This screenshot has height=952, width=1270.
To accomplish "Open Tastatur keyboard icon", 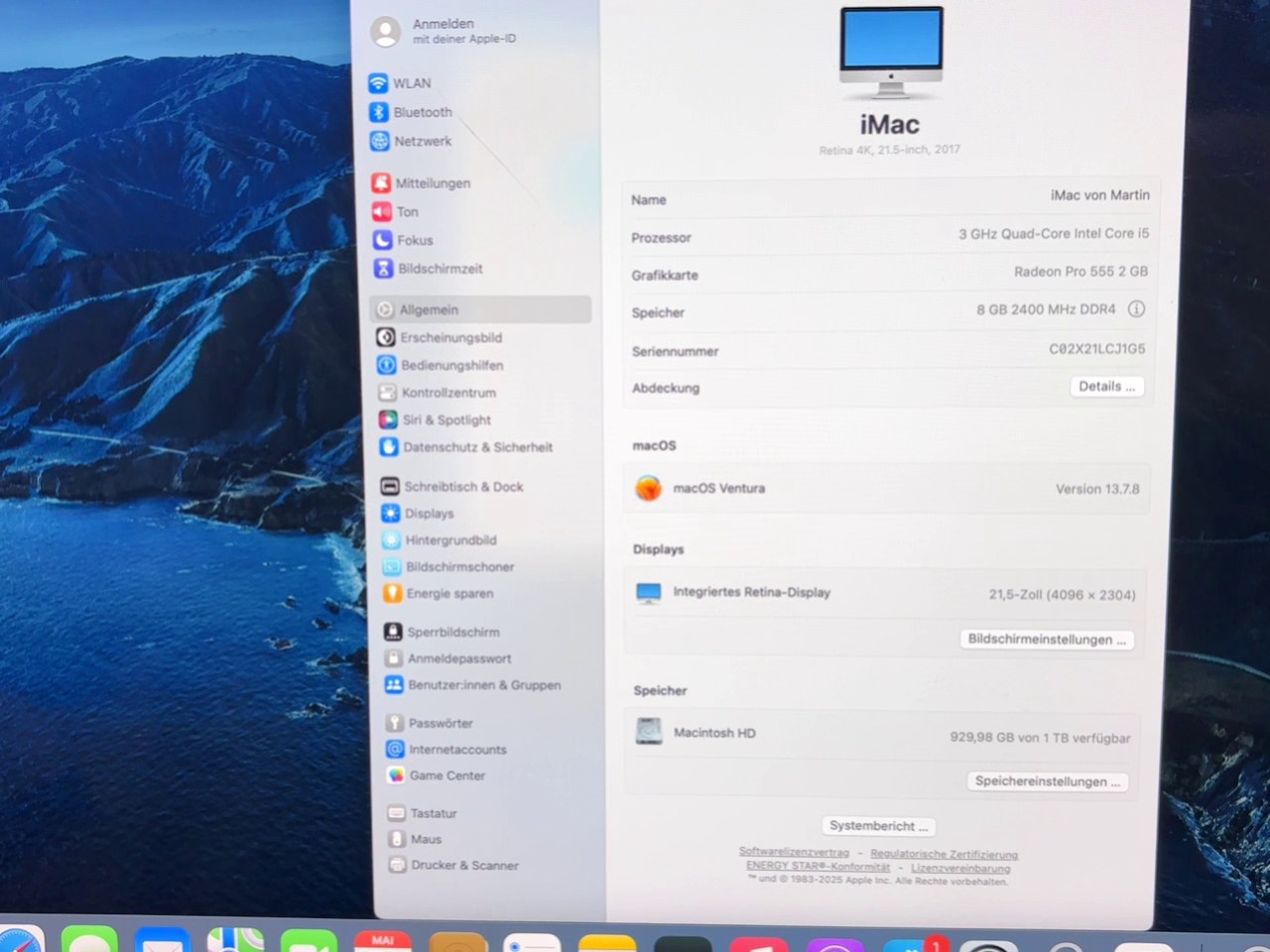I will click(397, 813).
